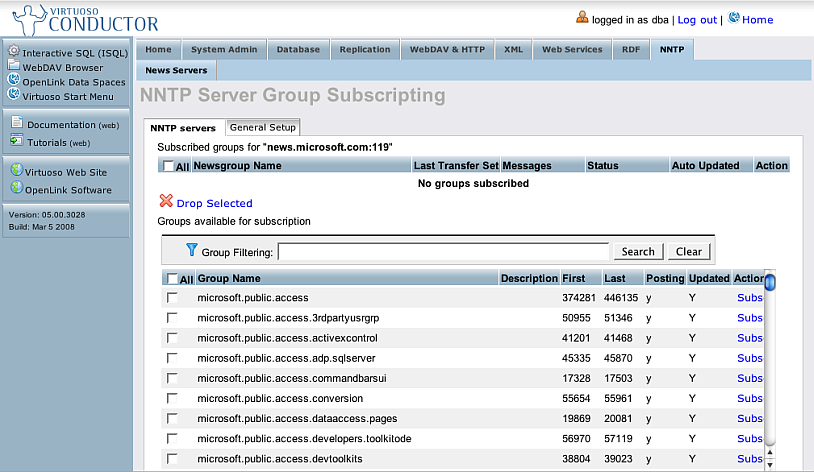Viewport: 814px width, 472px height.
Task: Focus the Group Filtering text field
Action: tap(443, 252)
